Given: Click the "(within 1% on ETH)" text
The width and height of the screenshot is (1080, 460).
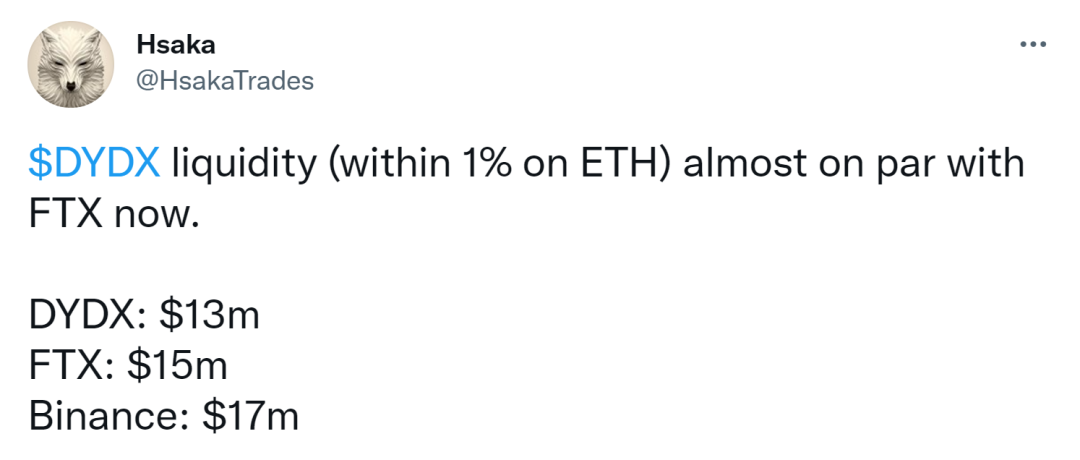Looking at the screenshot, I should click(x=501, y=165).
